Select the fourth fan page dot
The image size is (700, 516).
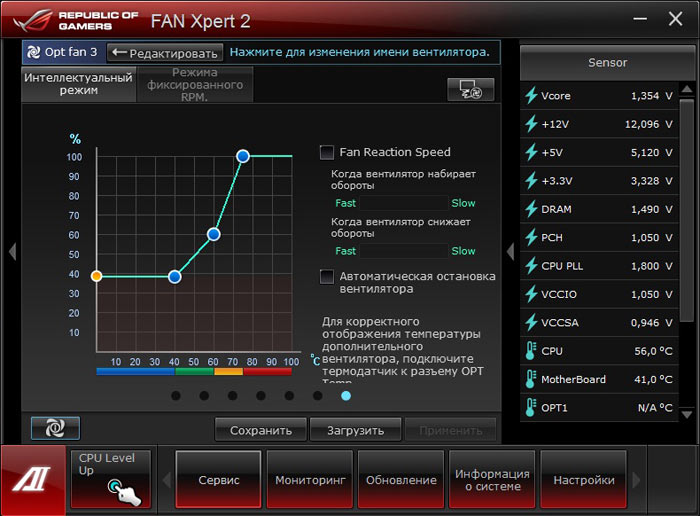coord(261,395)
